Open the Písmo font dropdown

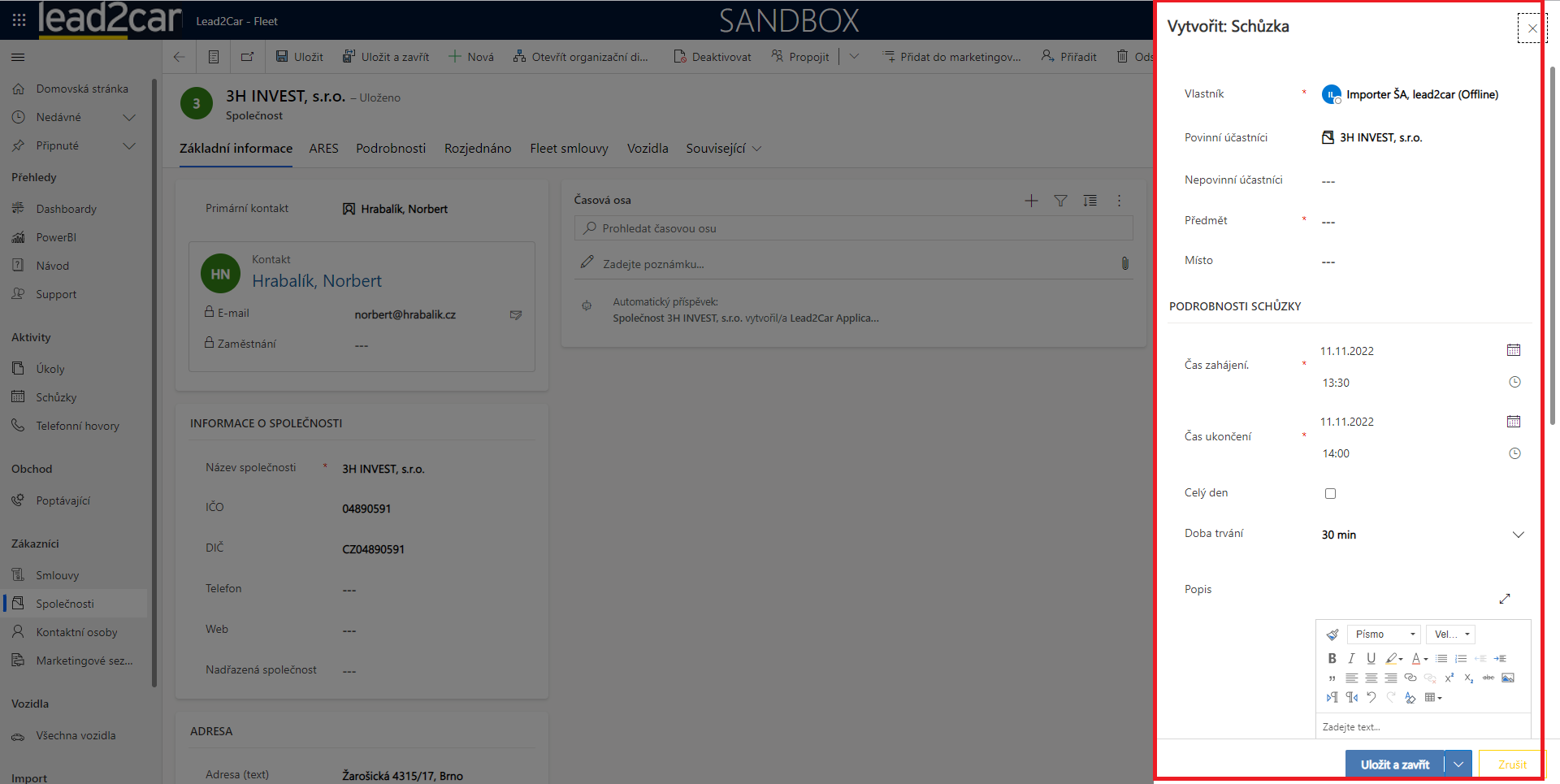tap(1384, 635)
